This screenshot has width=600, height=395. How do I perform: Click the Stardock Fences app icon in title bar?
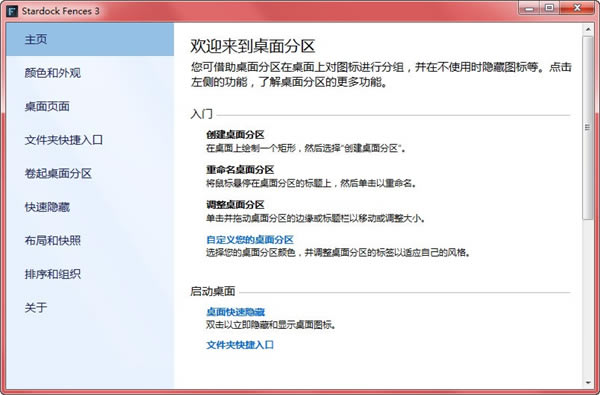(12, 11)
